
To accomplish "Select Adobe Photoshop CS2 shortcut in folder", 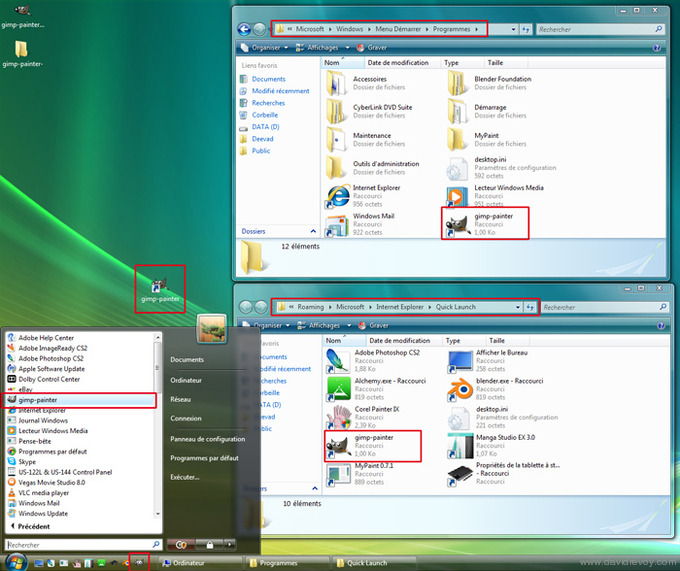I will [x=340, y=359].
